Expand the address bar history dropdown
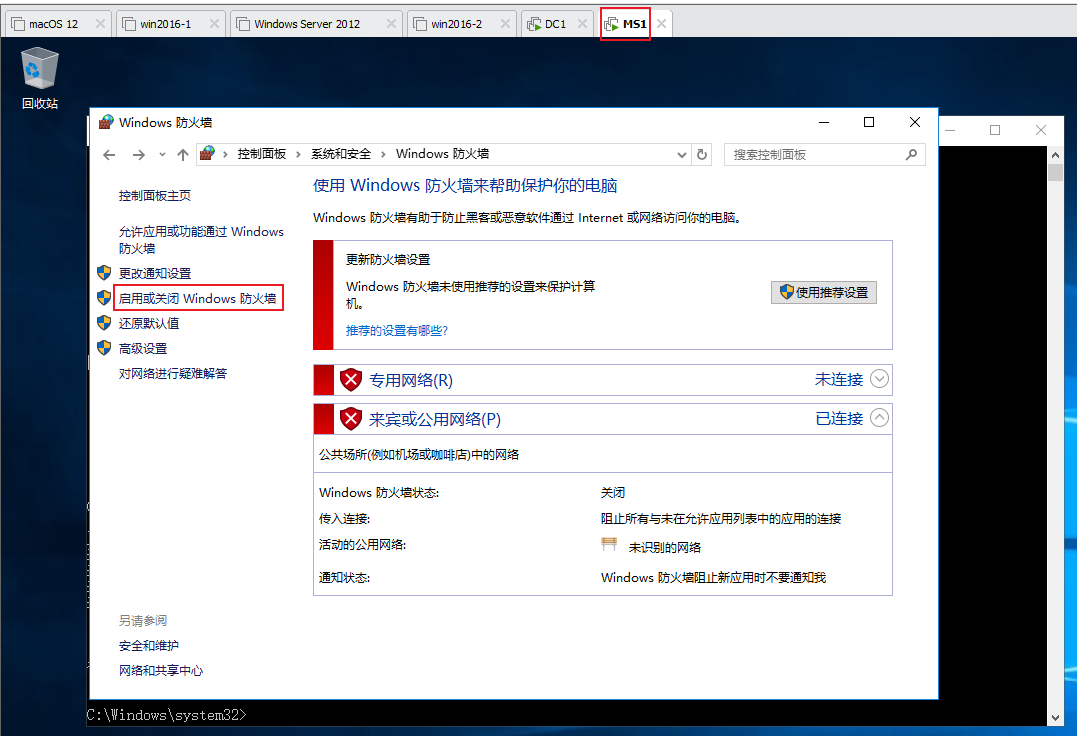 click(x=681, y=154)
